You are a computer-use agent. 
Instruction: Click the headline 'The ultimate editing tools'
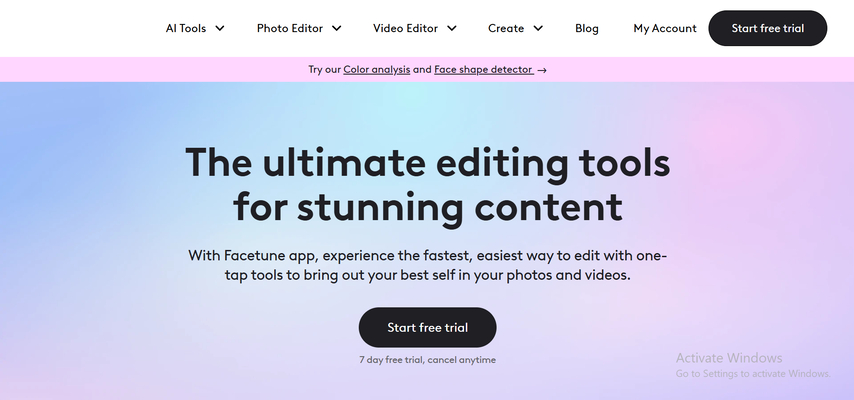click(427, 162)
